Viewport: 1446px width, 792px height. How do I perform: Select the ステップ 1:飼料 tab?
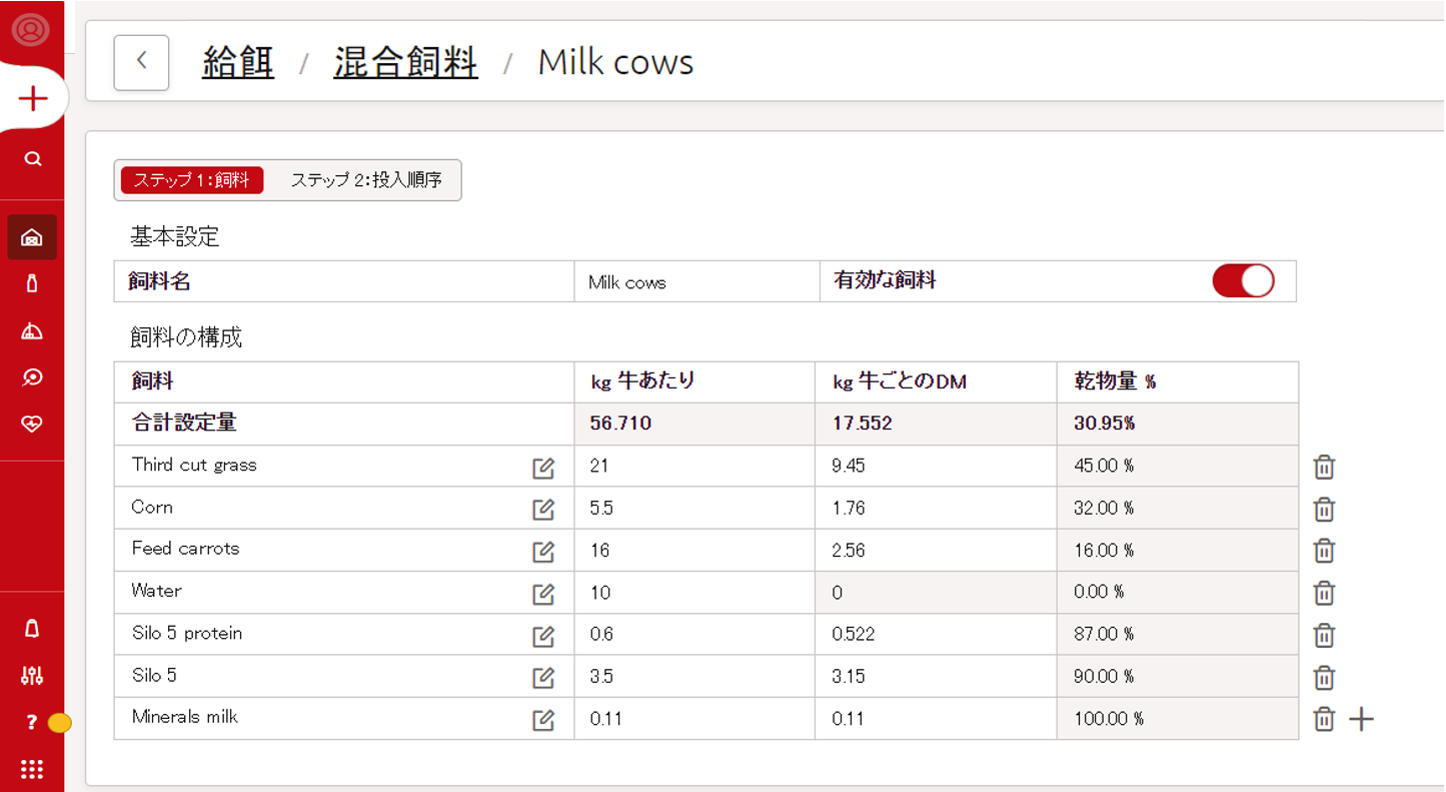pyautogui.click(x=192, y=180)
